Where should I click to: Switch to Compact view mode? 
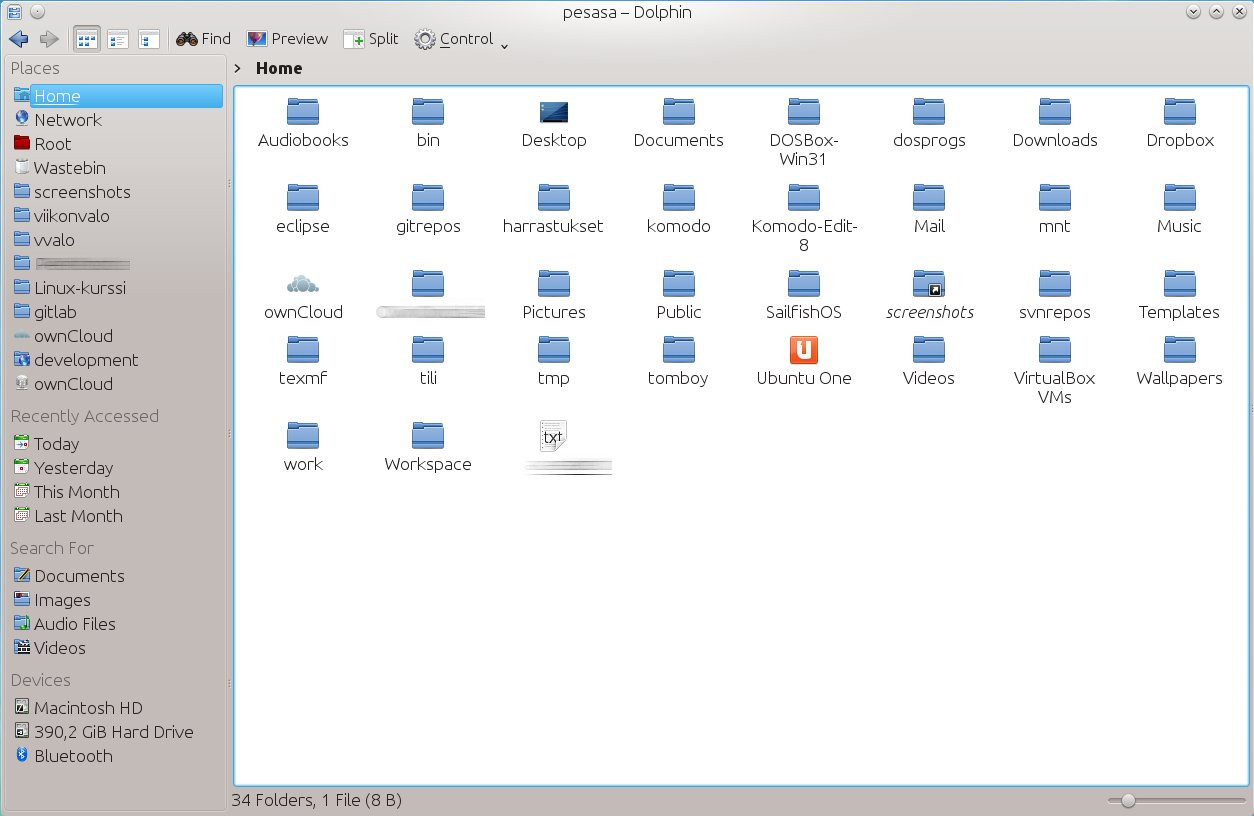coord(118,40)
